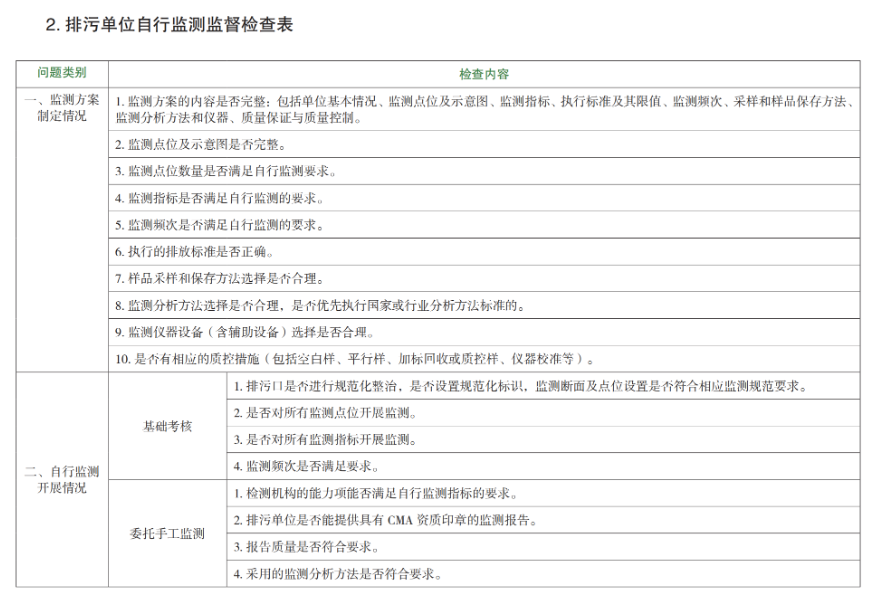Click row '4. 采用的监测分析方法是否符合要求'
Screen dimensions: 875x593
(x=543, y=573)
